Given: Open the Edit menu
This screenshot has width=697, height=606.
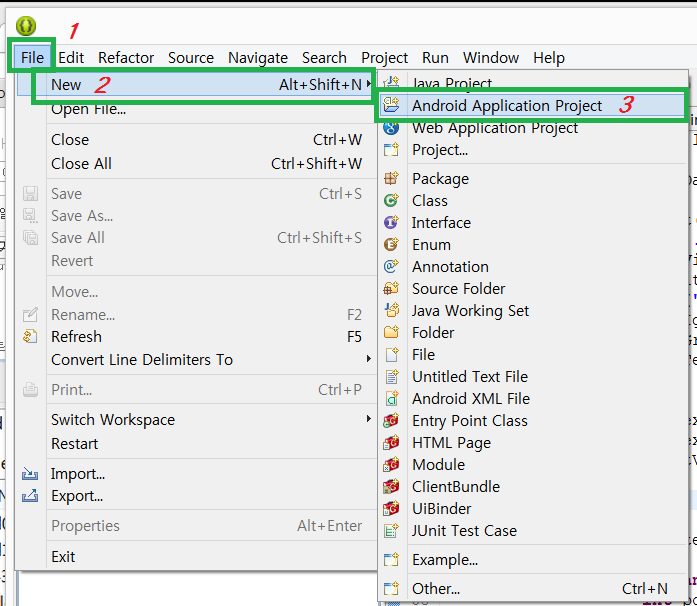Looking at the screenshot, I should click(x=71, y=57).
